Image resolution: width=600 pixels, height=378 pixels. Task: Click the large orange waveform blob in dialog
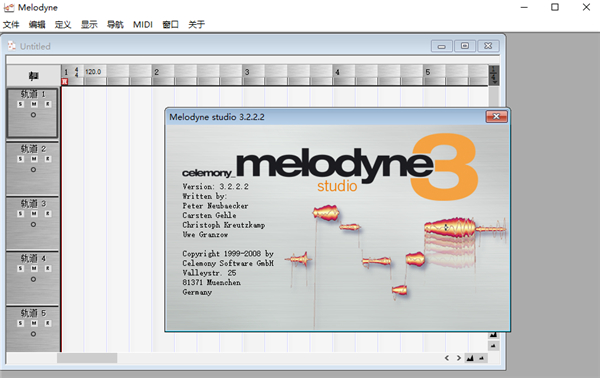pyautogui.click(x=450, y=228)
